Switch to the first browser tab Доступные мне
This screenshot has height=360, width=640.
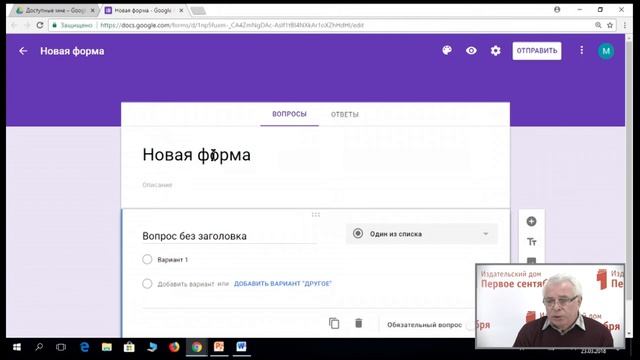(x=55, y=11)
